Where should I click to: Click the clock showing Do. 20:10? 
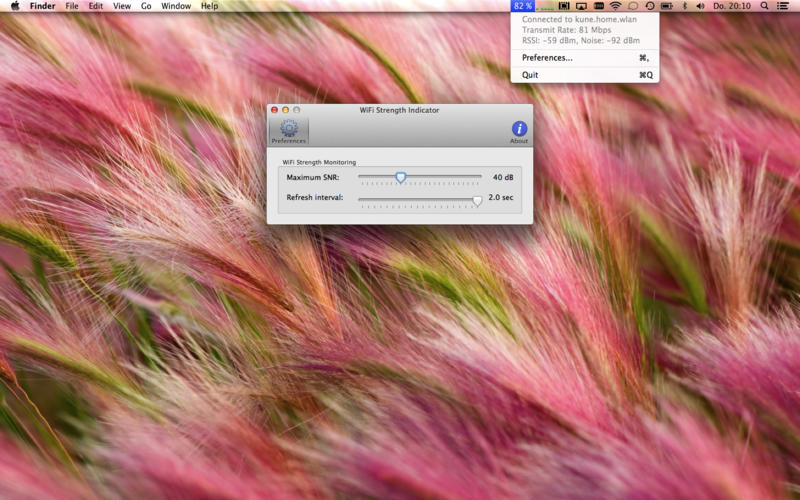(732, 6)
